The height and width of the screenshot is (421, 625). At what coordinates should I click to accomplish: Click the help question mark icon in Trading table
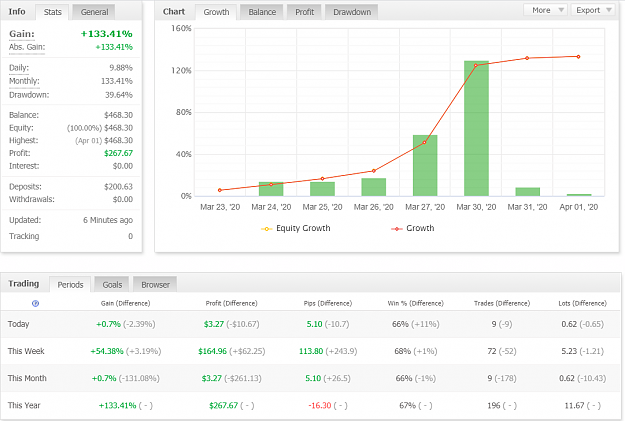pos(35,303)
